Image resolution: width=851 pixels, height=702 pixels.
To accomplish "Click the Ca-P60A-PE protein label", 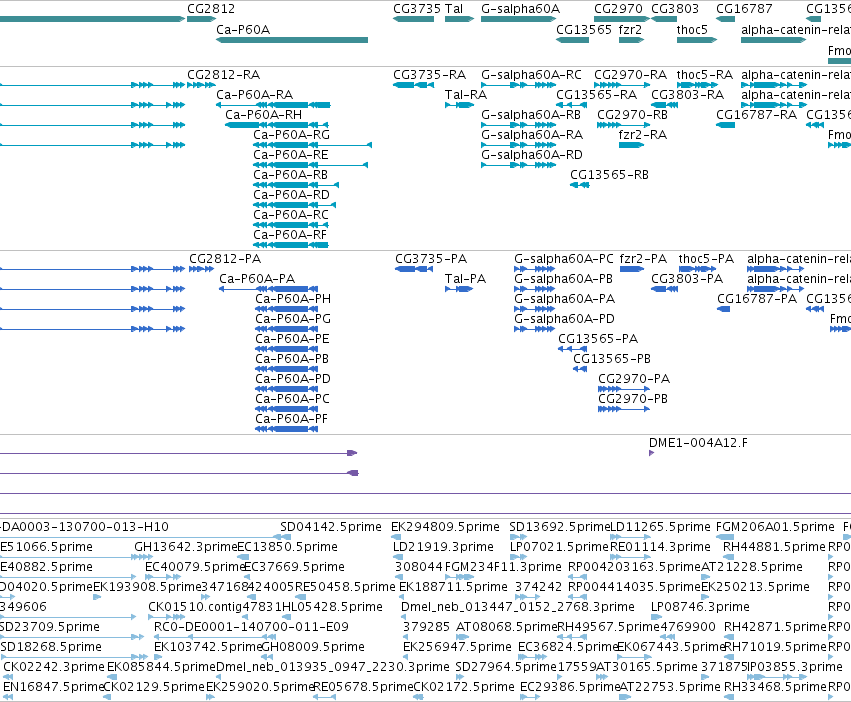I will 293,339.
